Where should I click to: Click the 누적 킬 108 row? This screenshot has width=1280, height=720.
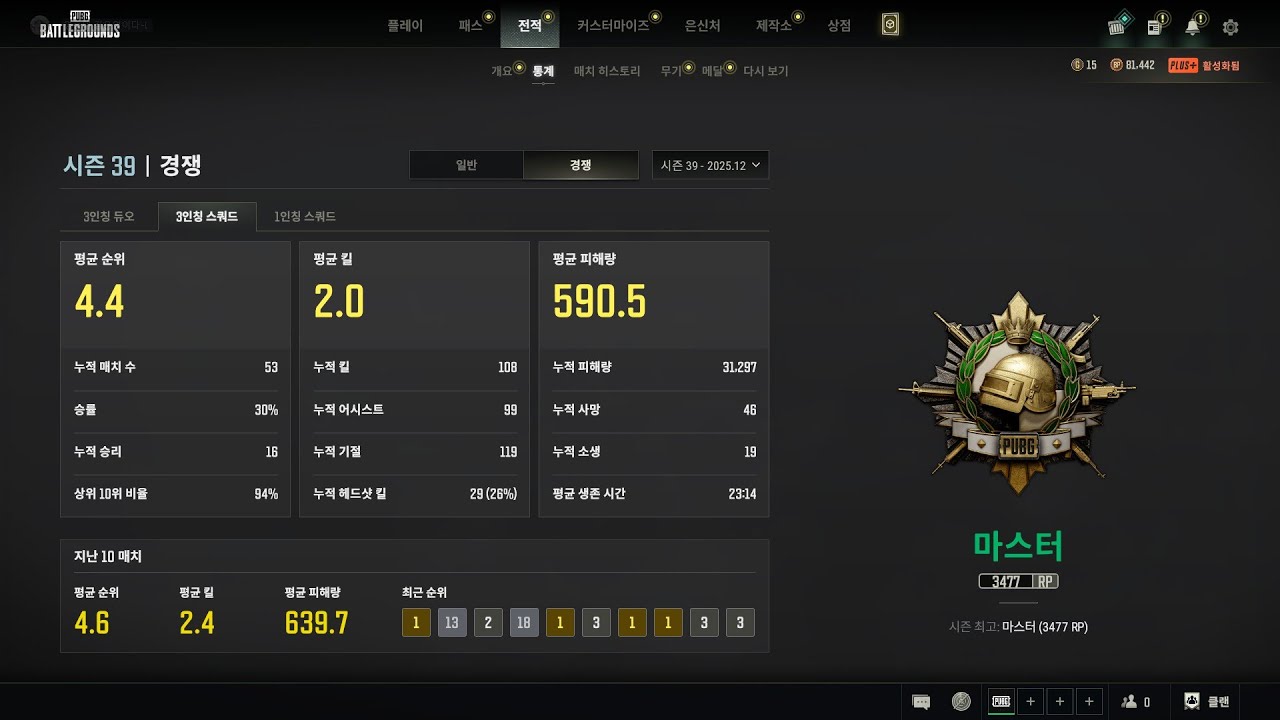[415, 367]
